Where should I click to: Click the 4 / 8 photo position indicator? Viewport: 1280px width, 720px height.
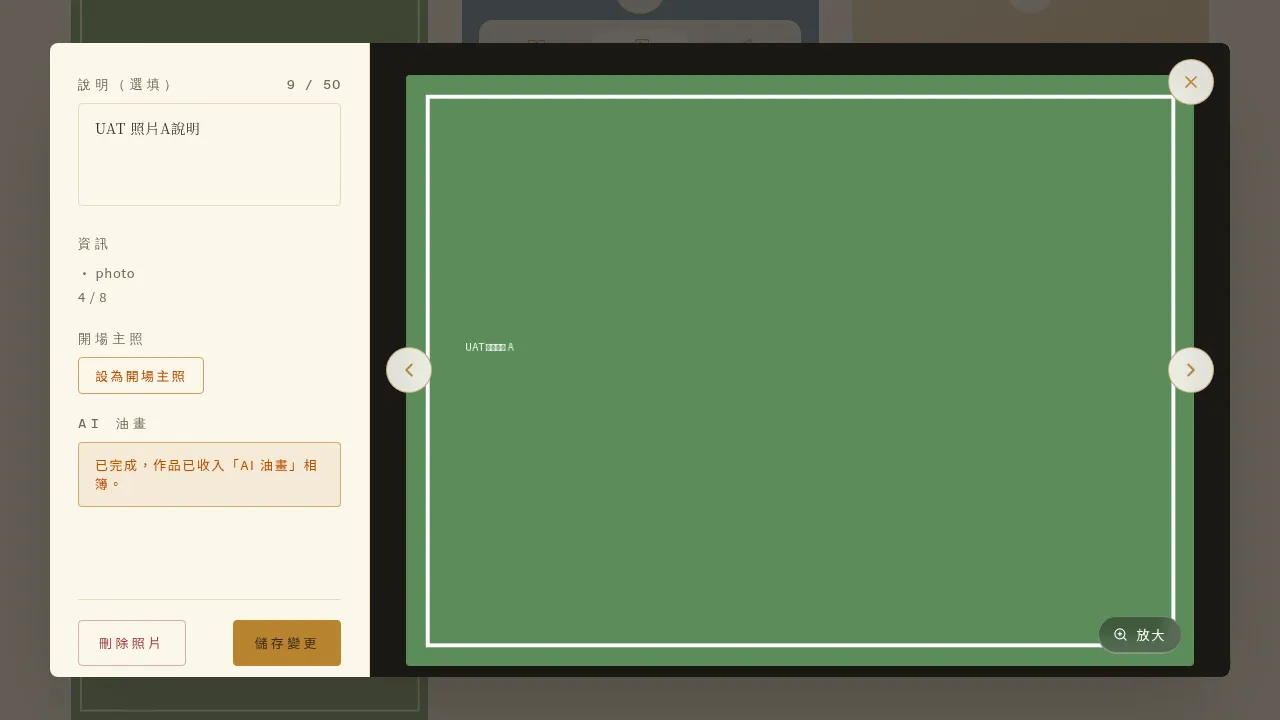(x=92, y=298)
